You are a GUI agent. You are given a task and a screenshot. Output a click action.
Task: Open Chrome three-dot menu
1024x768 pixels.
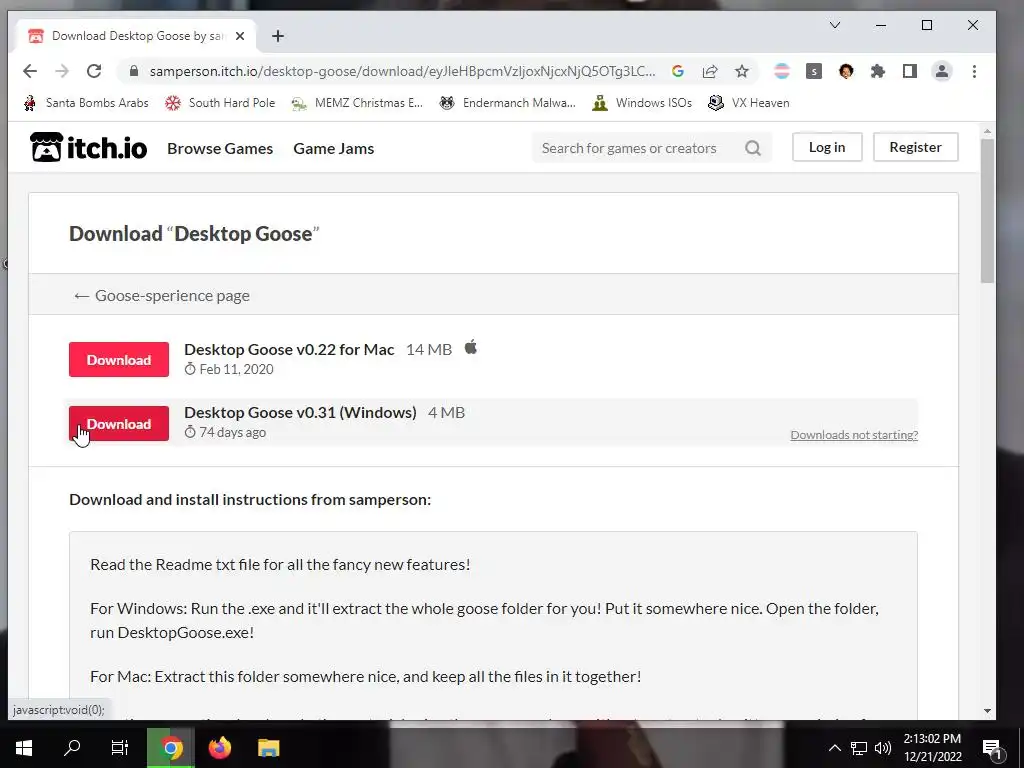[974, 71]
